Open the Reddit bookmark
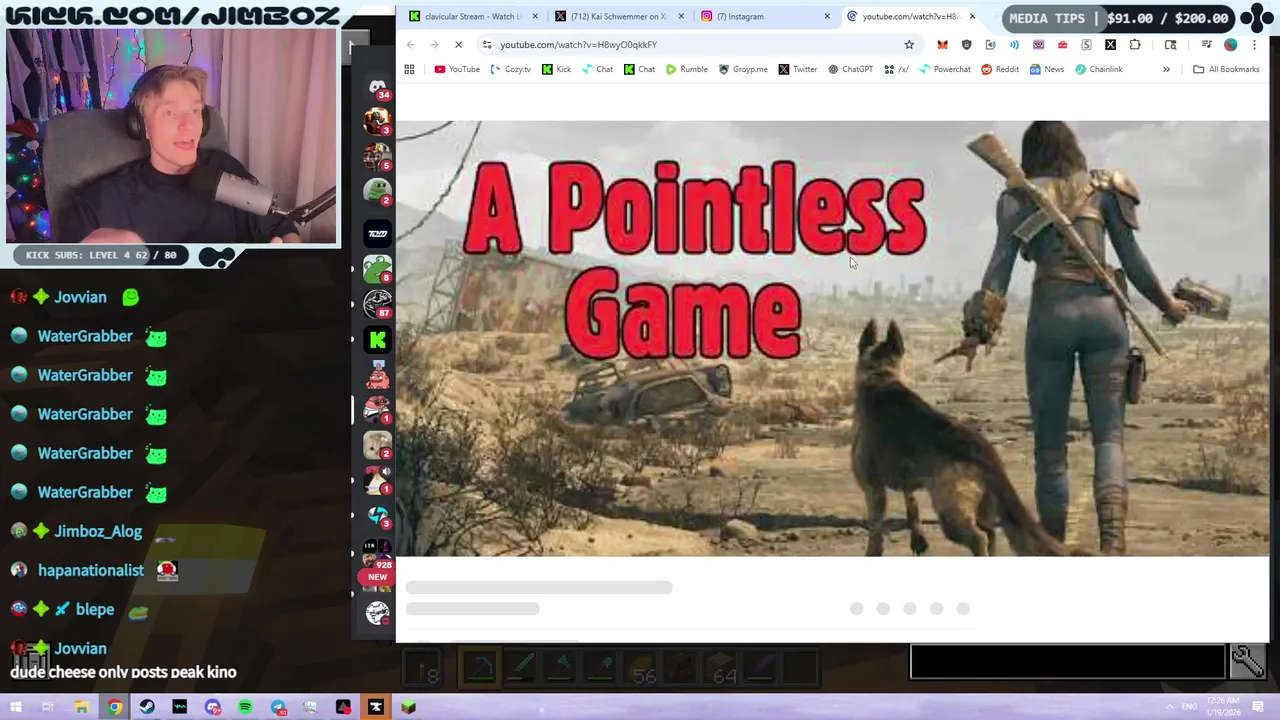 pos(1000,69)
